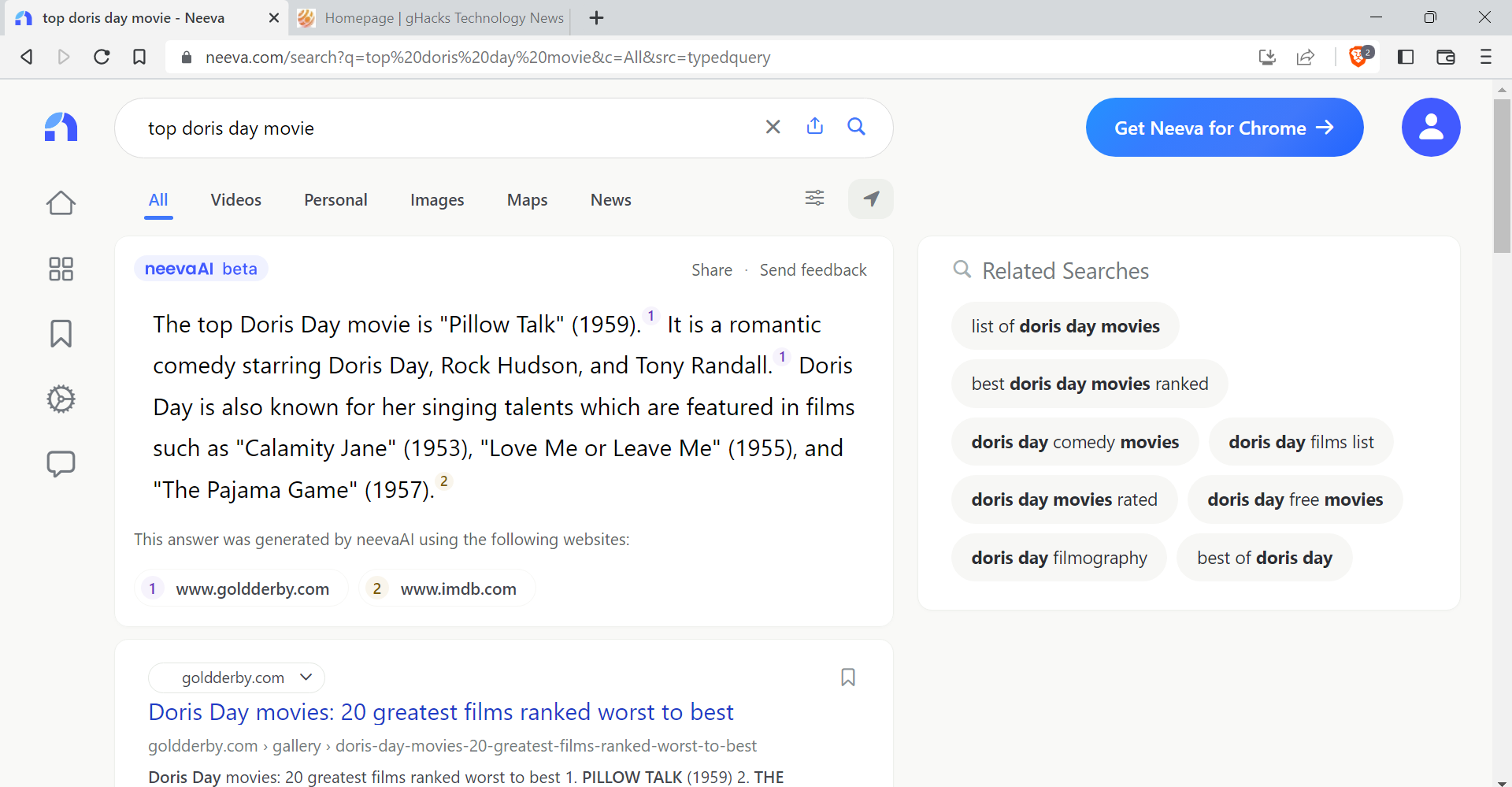Image resolution: width=1512 pixels, height=787 pixels.
Task: Switch to the gHacks Technology News tab
Action: click(x=430, y=17)
